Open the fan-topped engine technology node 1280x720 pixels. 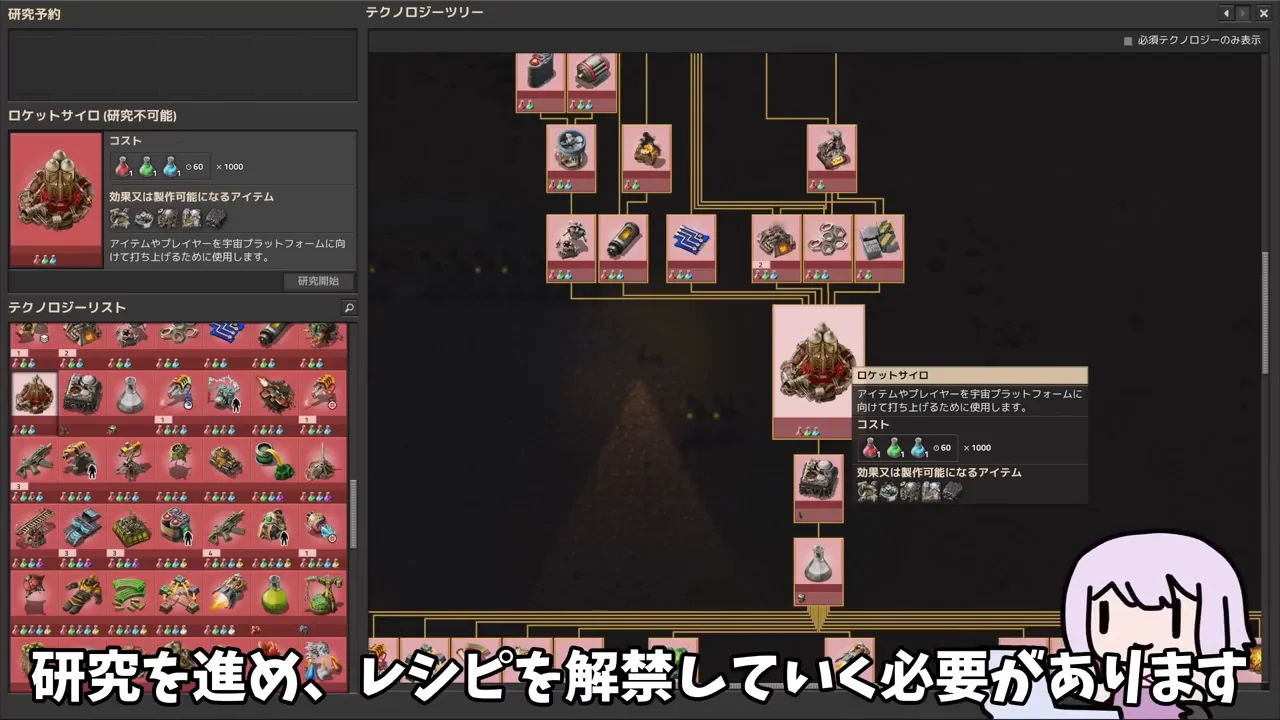pyautogui.click(x=571, y=158)
